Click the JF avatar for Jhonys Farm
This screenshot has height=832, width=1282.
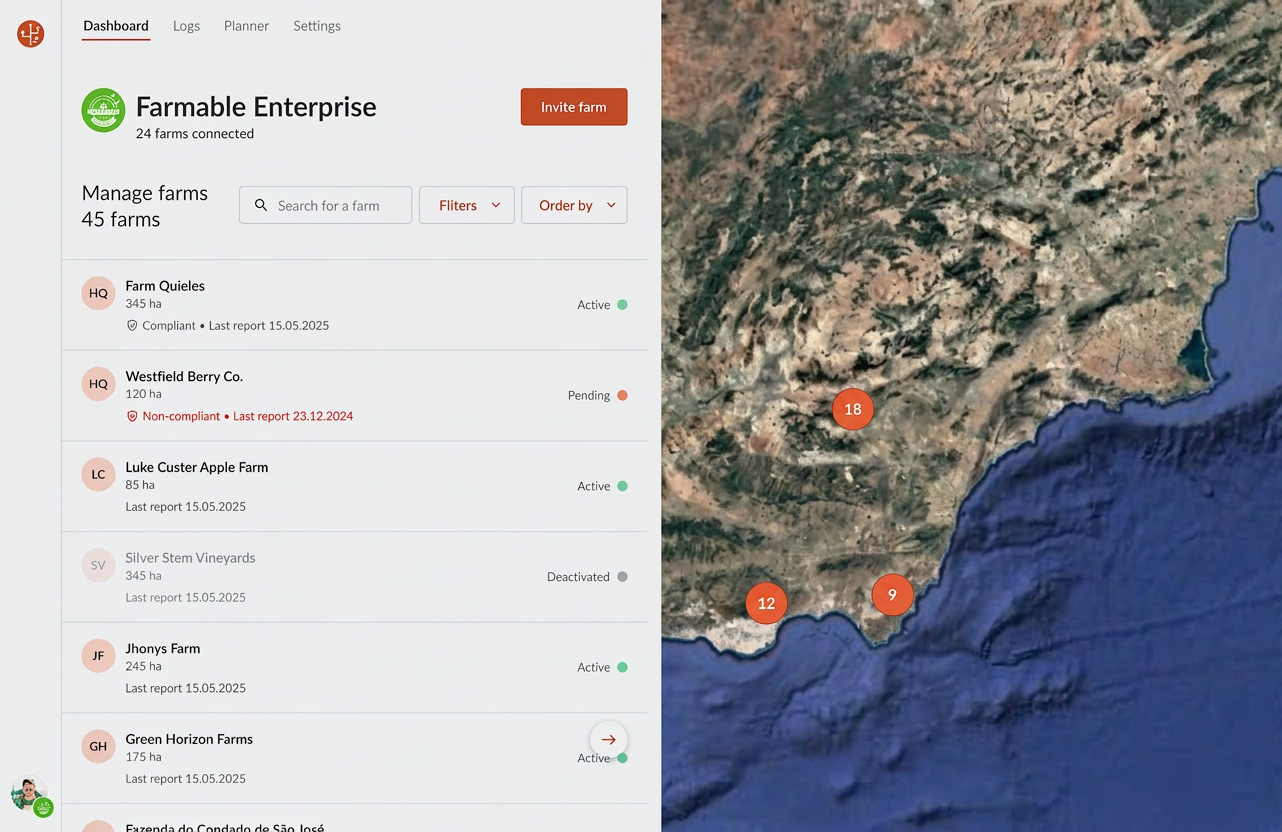coord(98,656)
